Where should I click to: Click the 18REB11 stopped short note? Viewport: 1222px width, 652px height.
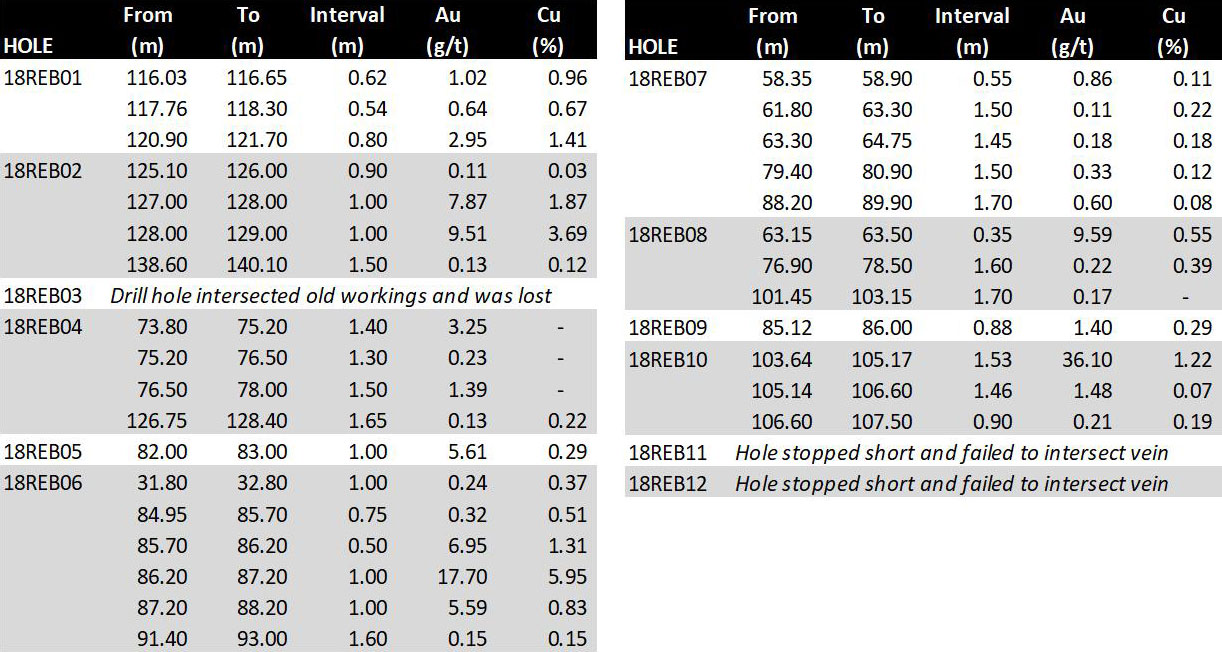[951, 453]
